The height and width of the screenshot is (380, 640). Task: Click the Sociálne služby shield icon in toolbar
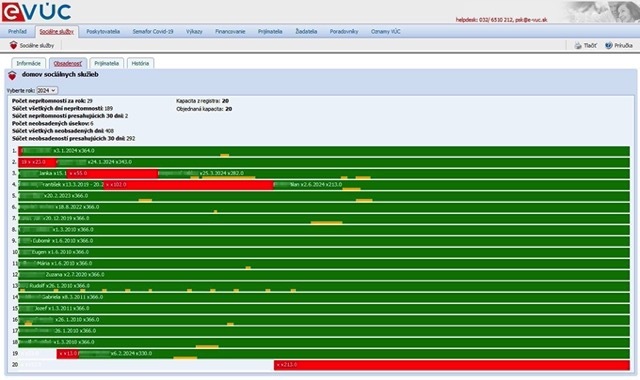coord(13,45)
